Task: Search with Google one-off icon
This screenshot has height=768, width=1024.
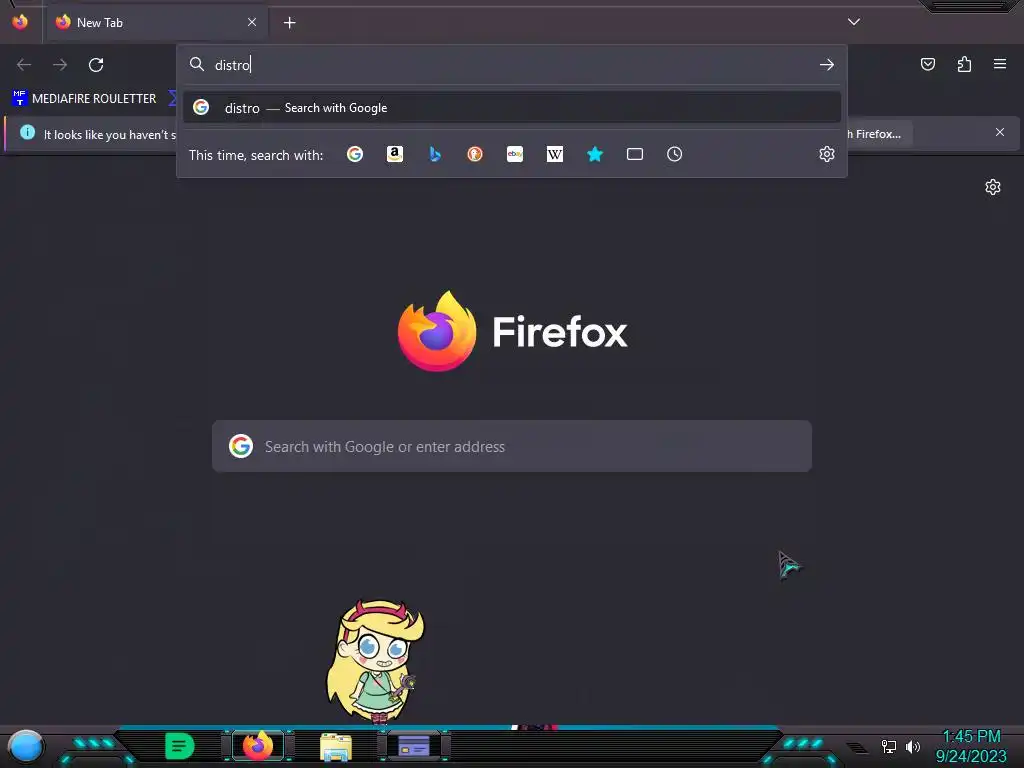Action: [355, 154]
